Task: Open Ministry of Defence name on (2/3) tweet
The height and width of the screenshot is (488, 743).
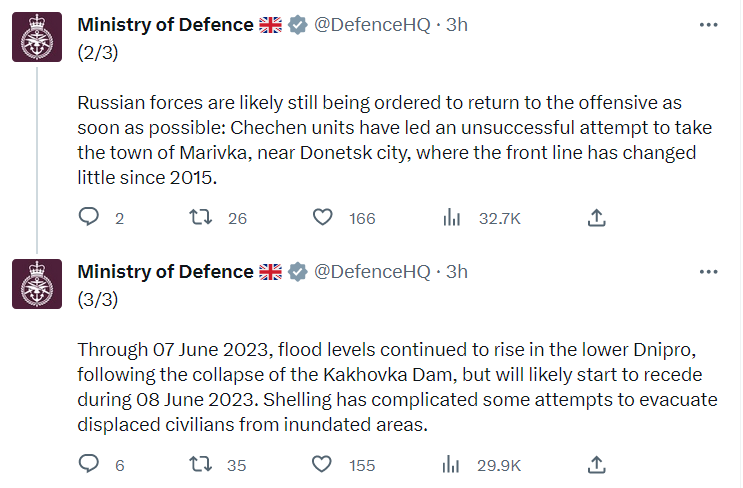Action: coord(165,25)
